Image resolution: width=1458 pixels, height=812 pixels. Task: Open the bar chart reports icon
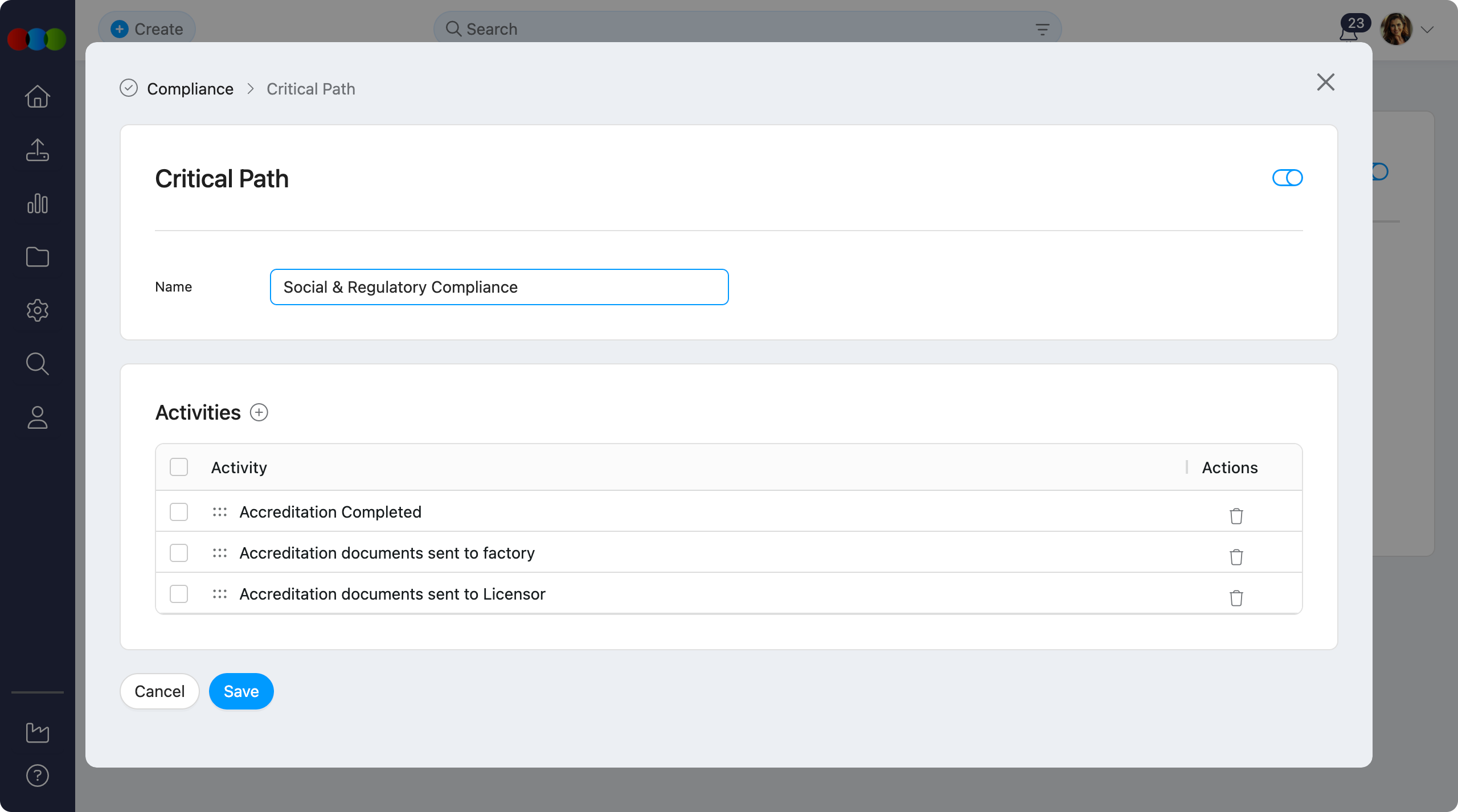point(38,203)
